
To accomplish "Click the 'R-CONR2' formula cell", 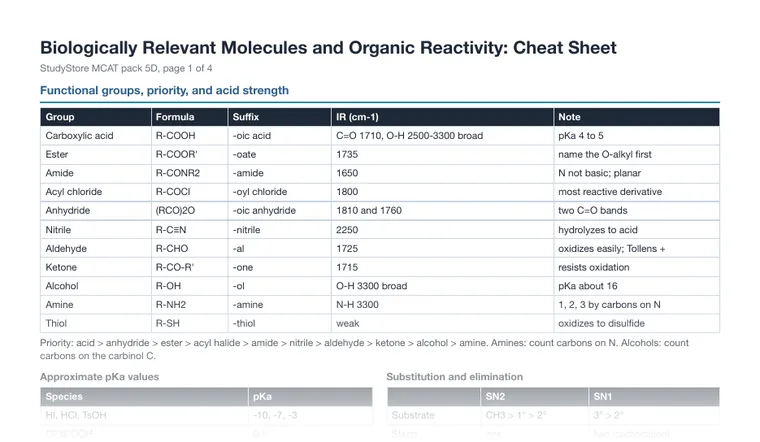I will click(190, 173).
